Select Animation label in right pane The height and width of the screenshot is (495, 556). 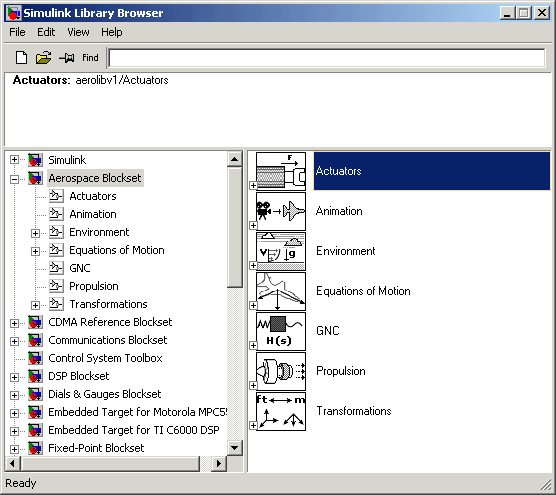[339, 211]
